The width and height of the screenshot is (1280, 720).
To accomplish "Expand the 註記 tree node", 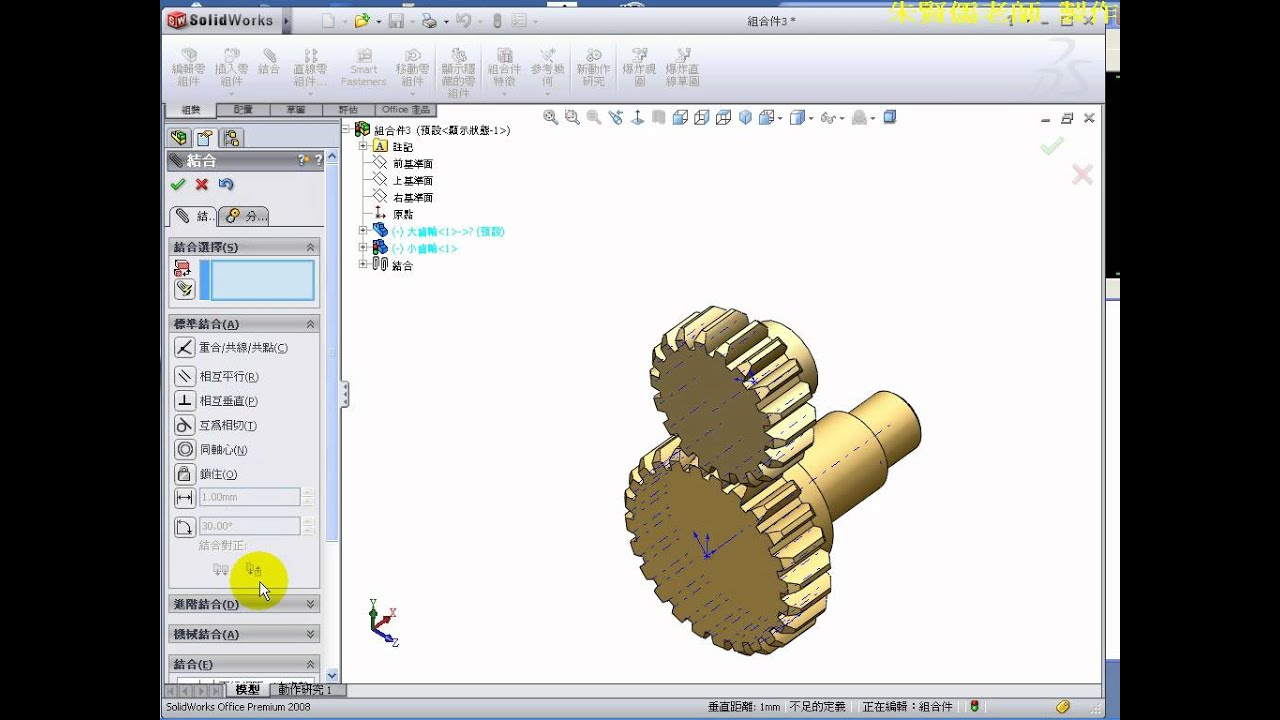I will click(x=364, y=146).
